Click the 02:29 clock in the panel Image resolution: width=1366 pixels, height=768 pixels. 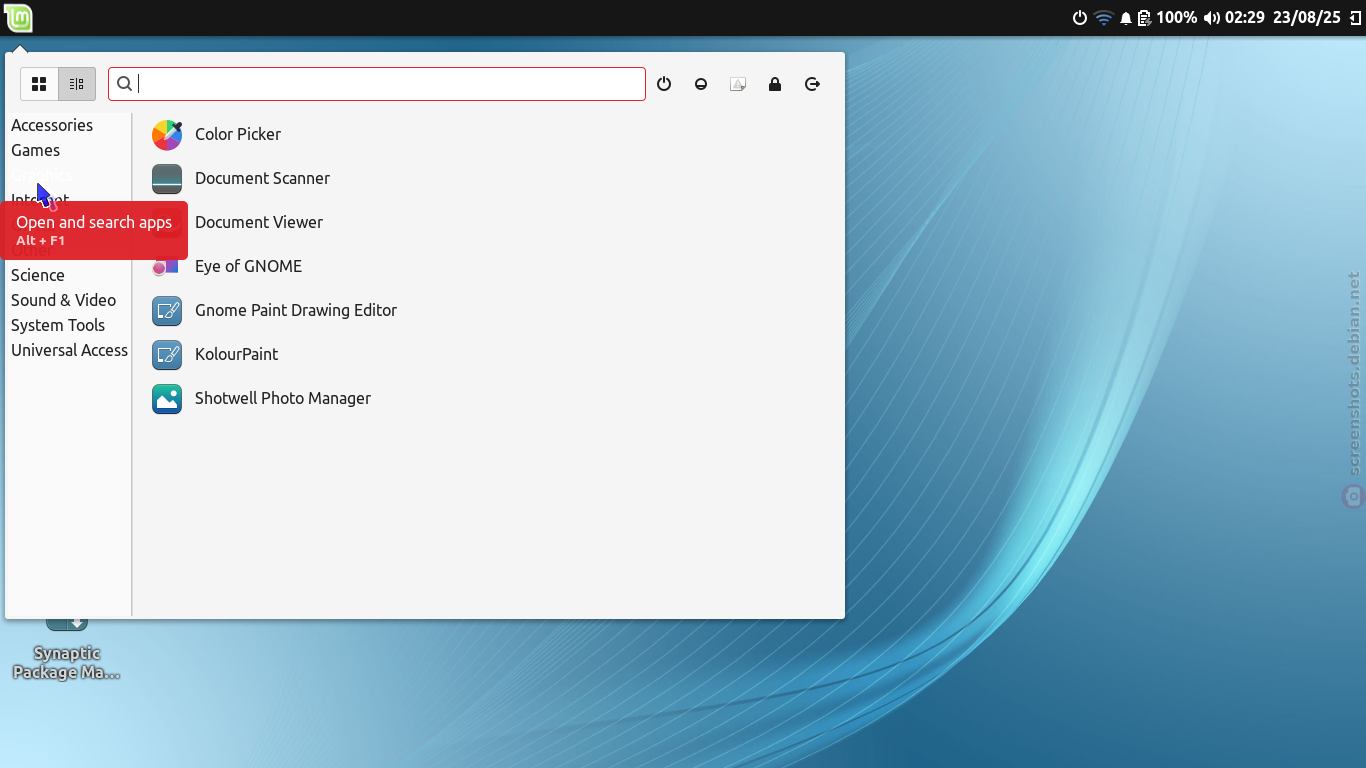[1245, 18]
